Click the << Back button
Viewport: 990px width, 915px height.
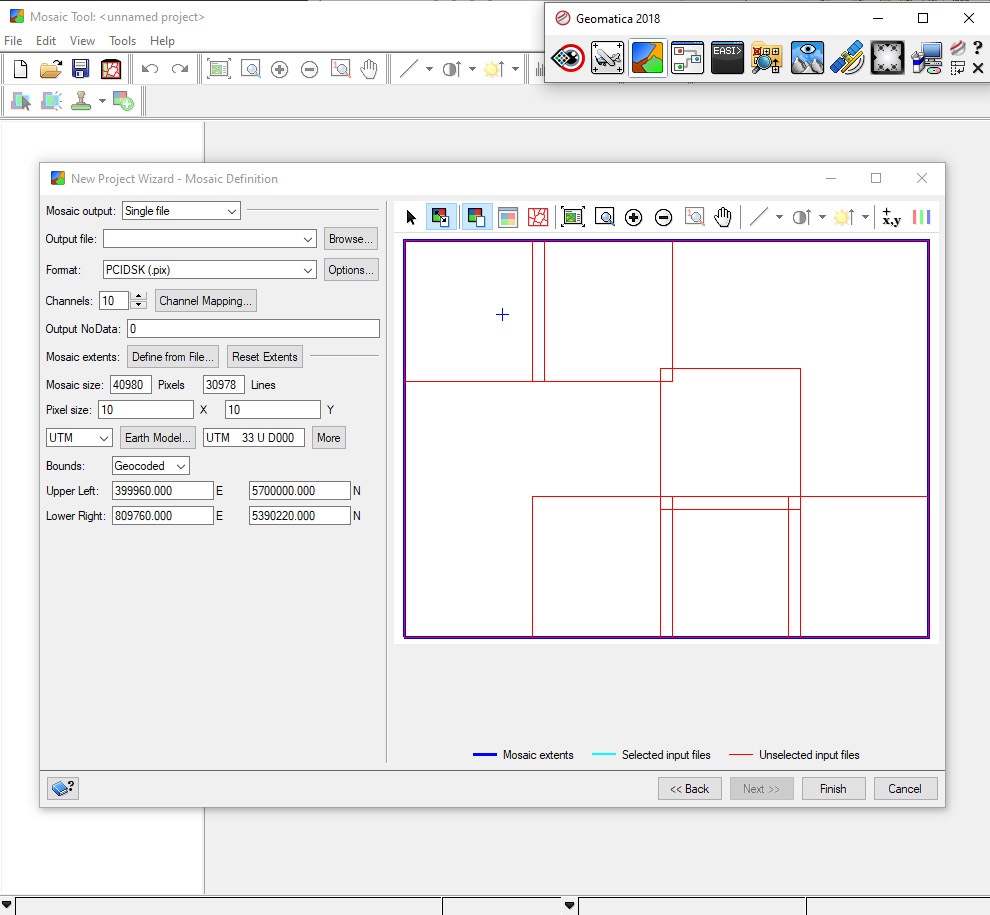(689, 789)
